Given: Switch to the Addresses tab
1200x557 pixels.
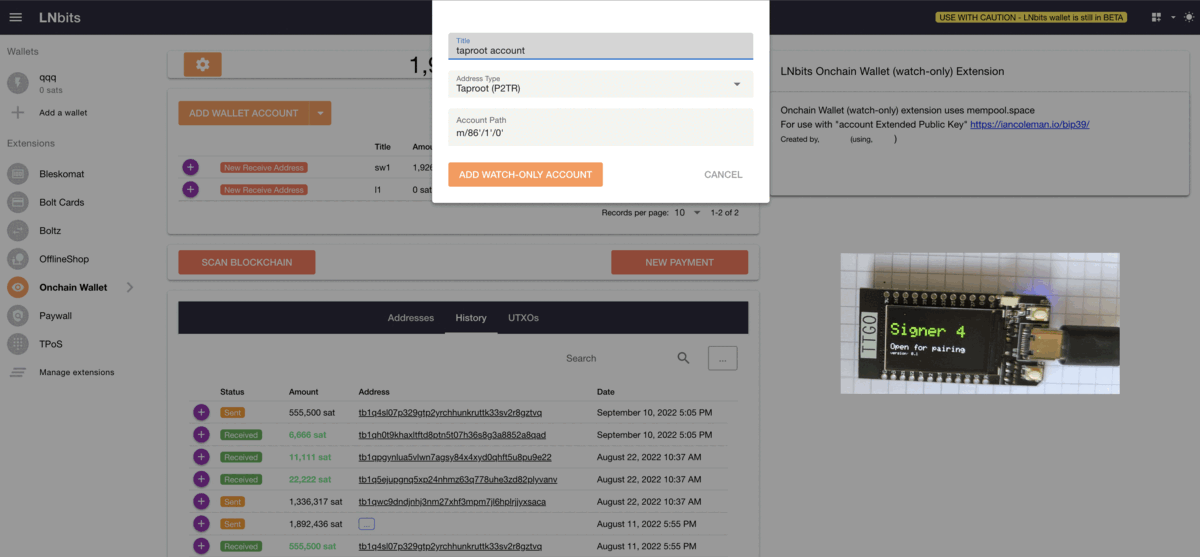Looking at the screenshot, I should tap(411, 318).
